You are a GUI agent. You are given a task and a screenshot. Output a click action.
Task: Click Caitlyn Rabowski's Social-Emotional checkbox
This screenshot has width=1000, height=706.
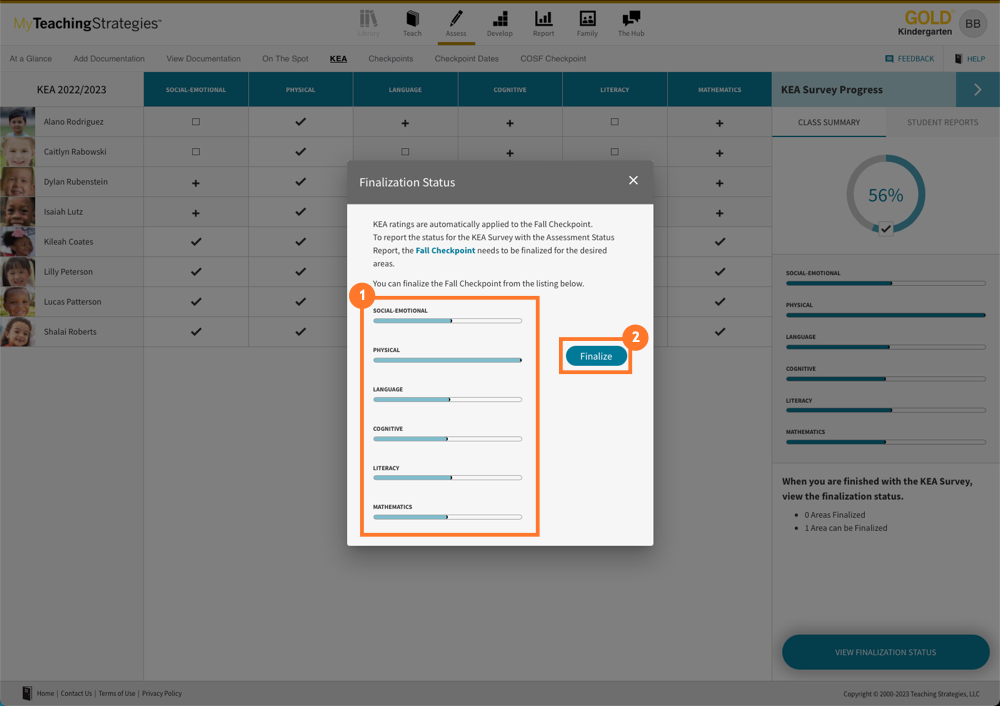[196, 152]
